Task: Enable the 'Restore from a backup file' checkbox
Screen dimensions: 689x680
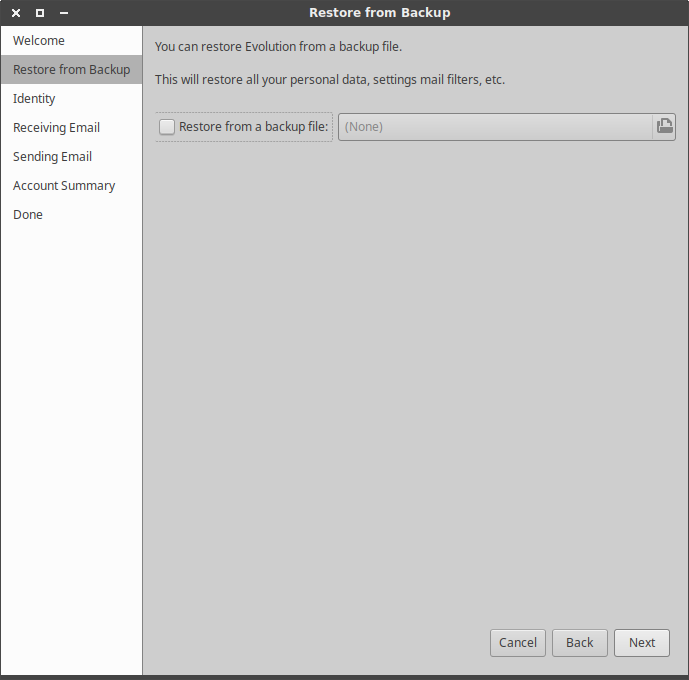Action: [x=167, y=127]
